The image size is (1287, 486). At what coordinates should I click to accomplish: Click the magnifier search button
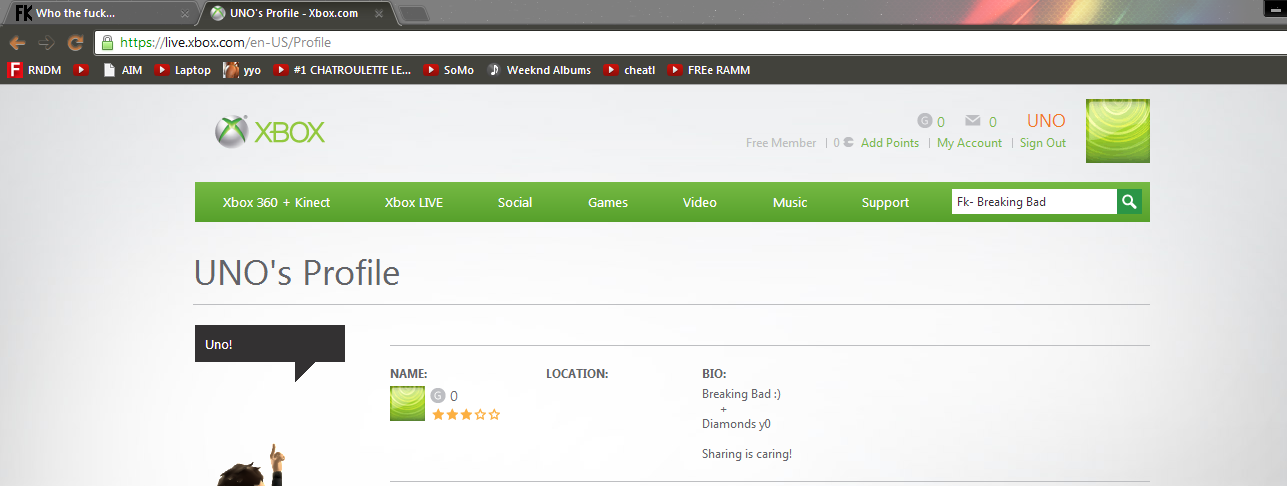tap(1129, 202)
